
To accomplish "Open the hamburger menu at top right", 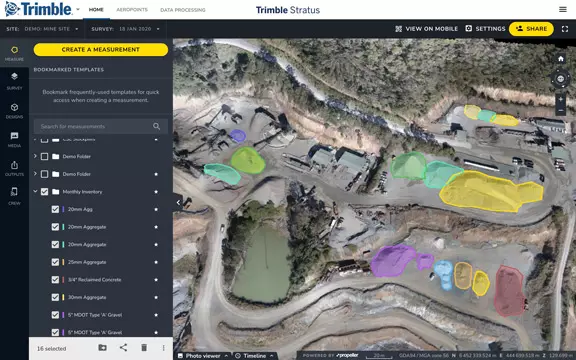I will point(562,10).
